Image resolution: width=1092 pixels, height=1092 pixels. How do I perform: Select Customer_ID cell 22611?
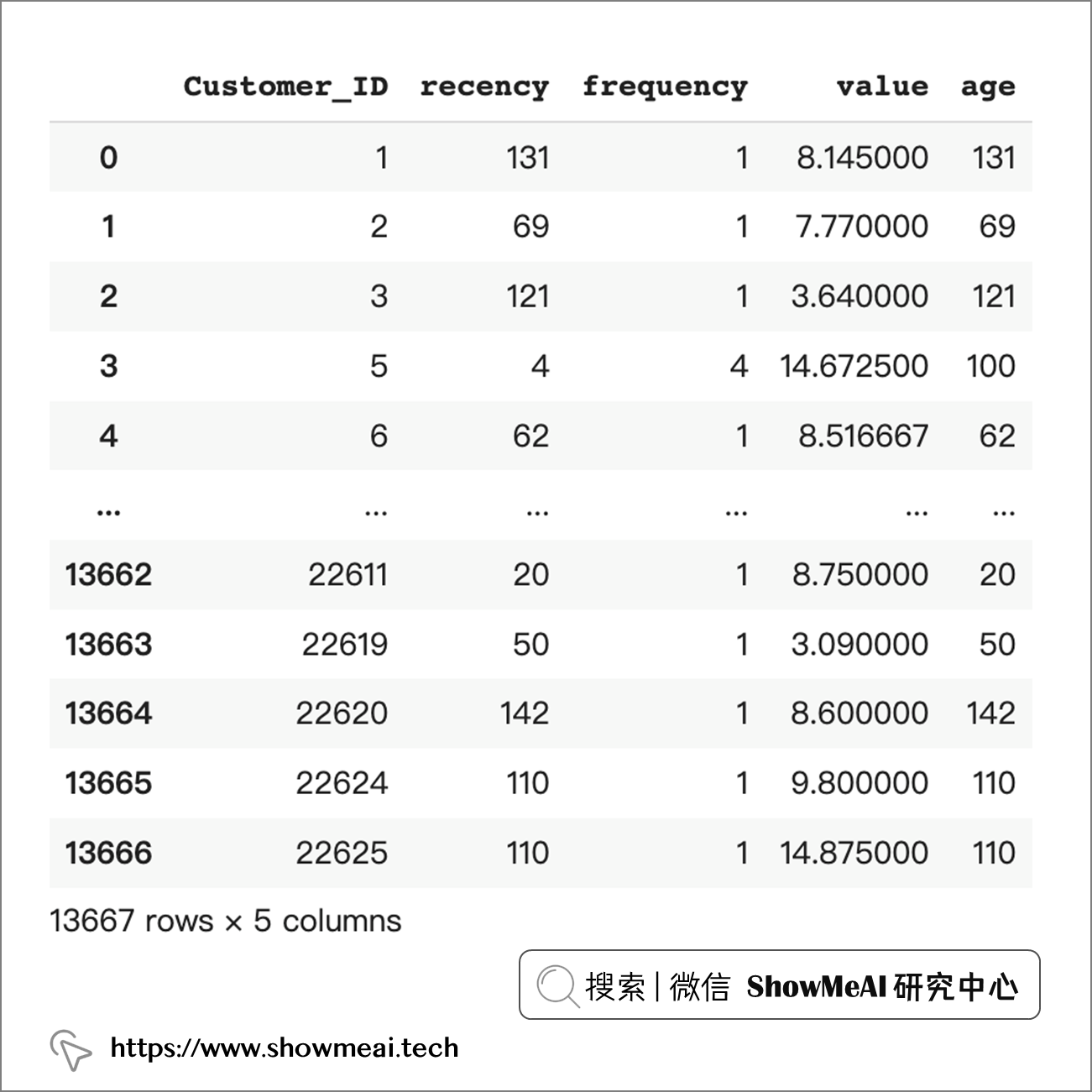[347, 575]
